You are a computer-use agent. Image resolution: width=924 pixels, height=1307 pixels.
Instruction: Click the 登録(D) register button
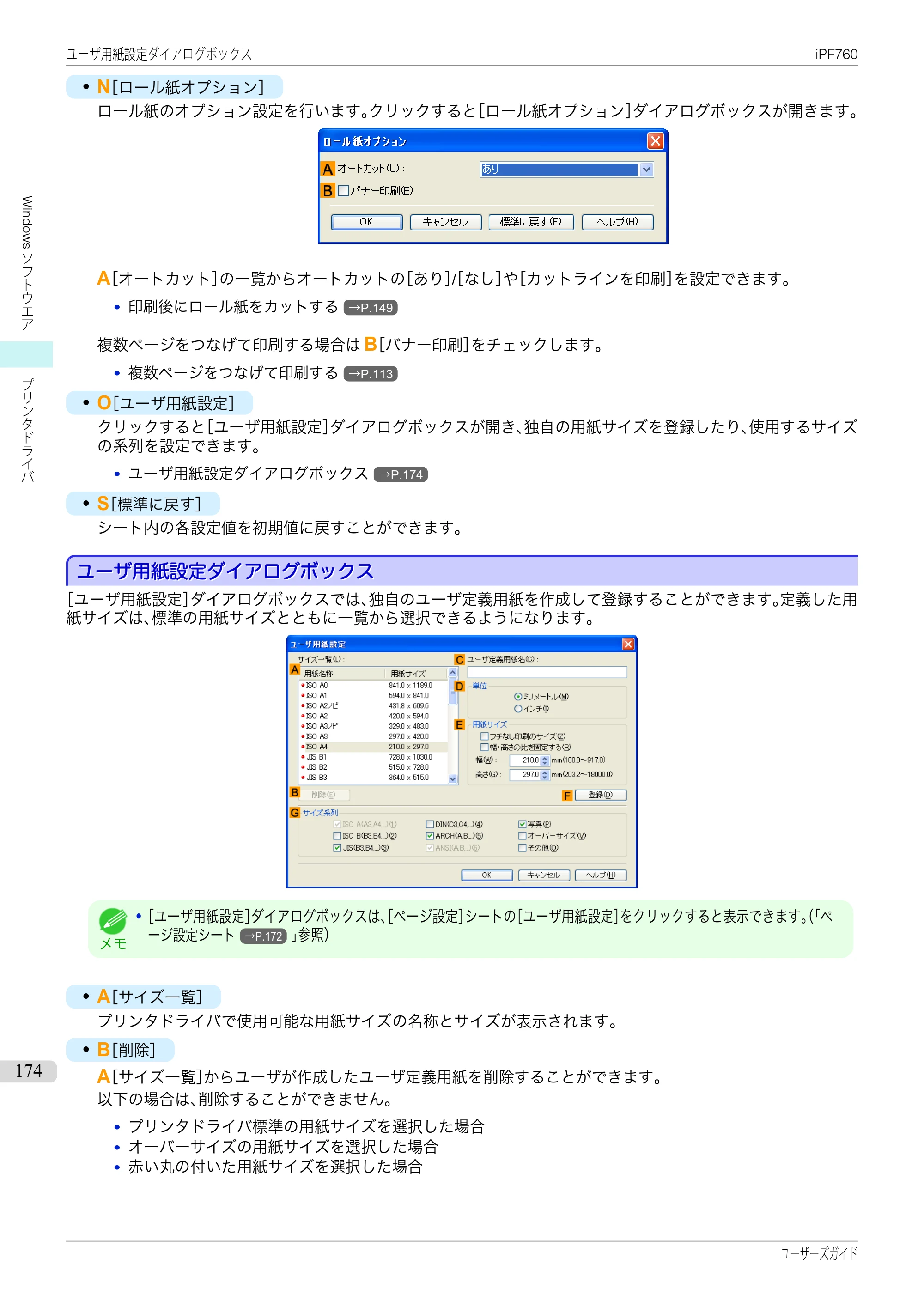(x=600, y=795)
